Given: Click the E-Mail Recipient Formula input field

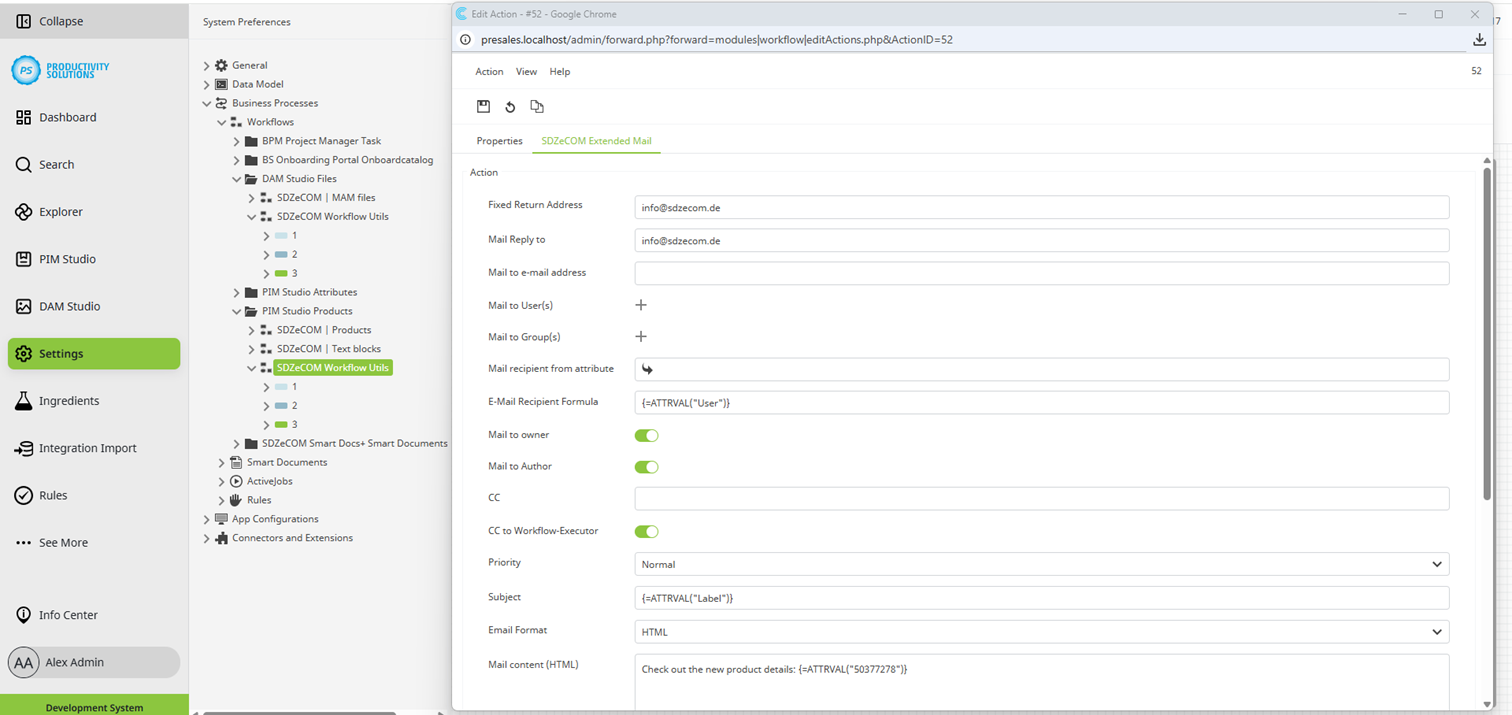Looking at the screenshot, I should coord(1040,402).
